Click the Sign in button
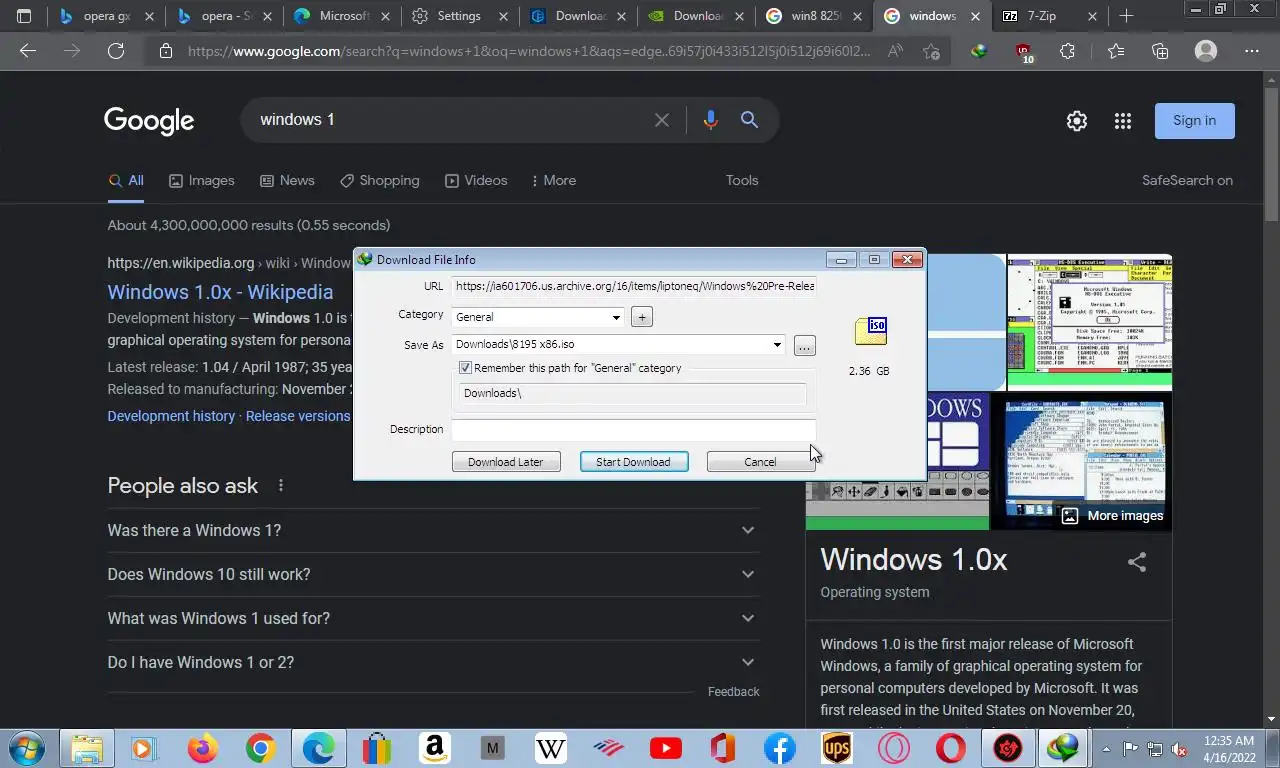 click(x=1195, y=121)
